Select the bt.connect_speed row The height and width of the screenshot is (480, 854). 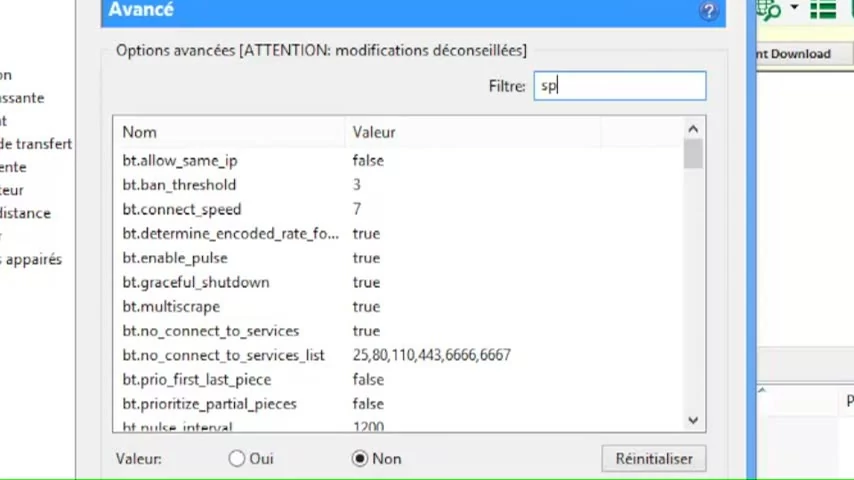coord(398,209)
